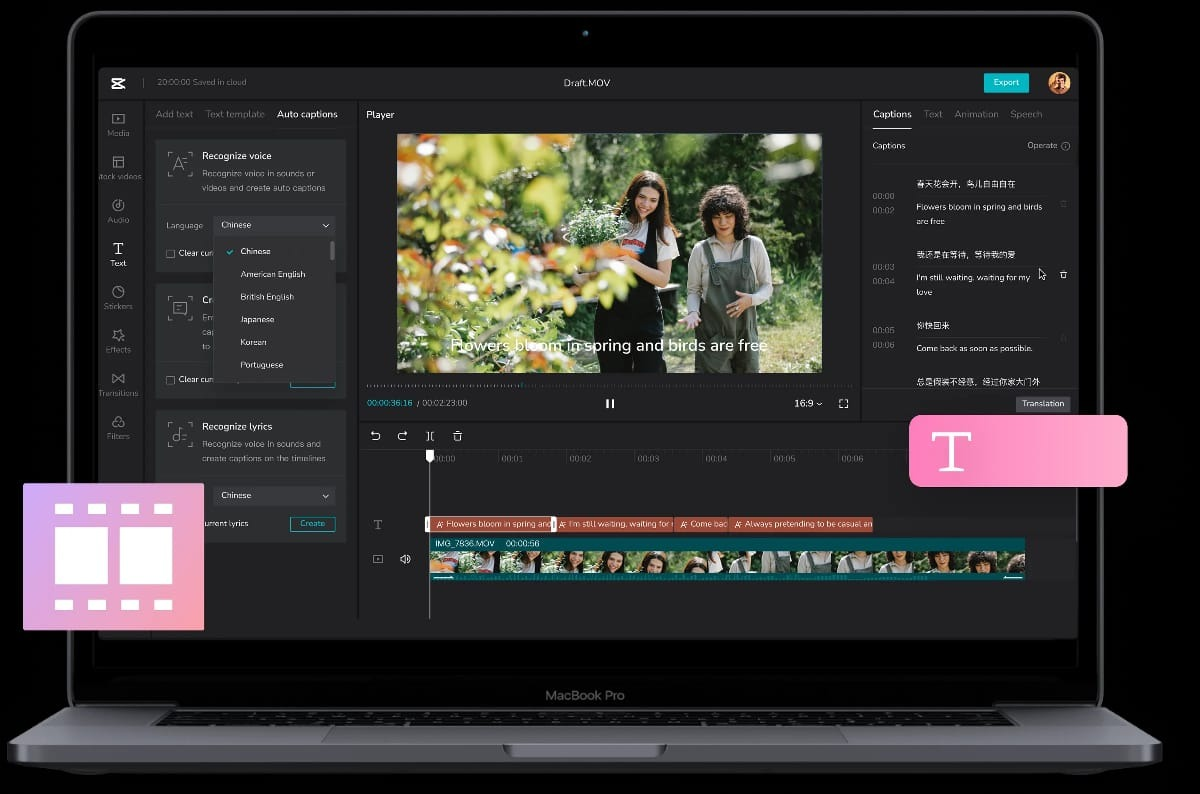
Task: Click the Operate link in Captions
Action: pos(1042,146)
